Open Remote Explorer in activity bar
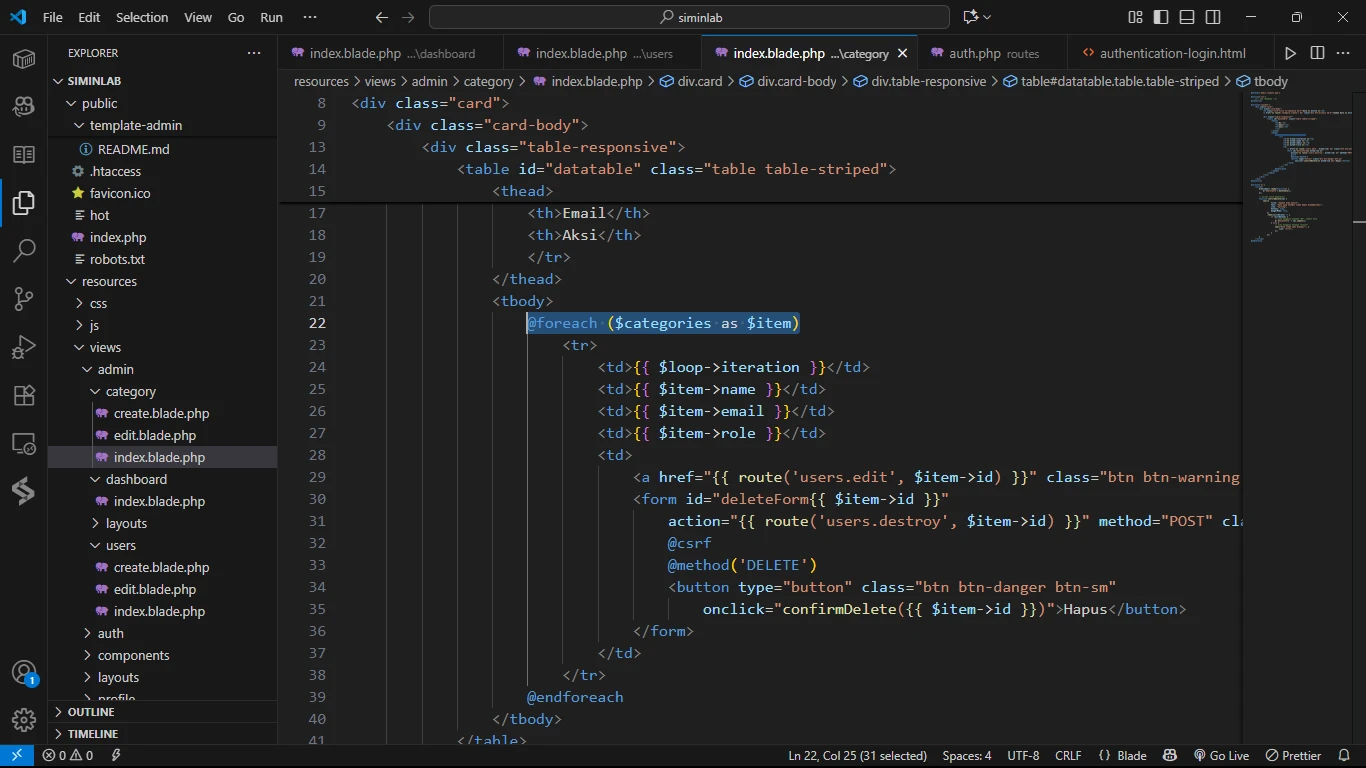The height and width of the screenshot is (768, 1366). click(24, 443)
